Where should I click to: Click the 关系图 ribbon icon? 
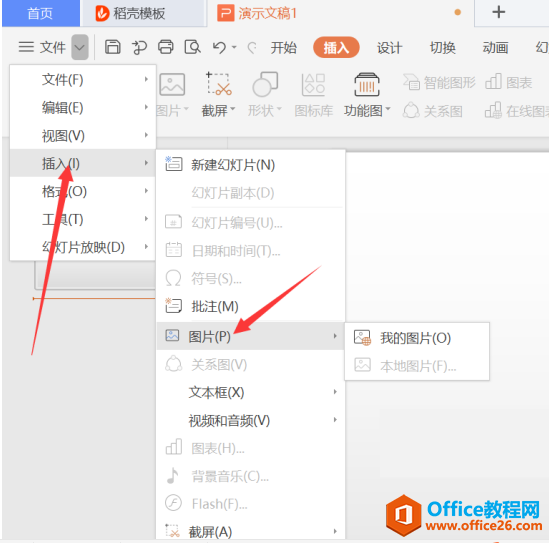411,111
